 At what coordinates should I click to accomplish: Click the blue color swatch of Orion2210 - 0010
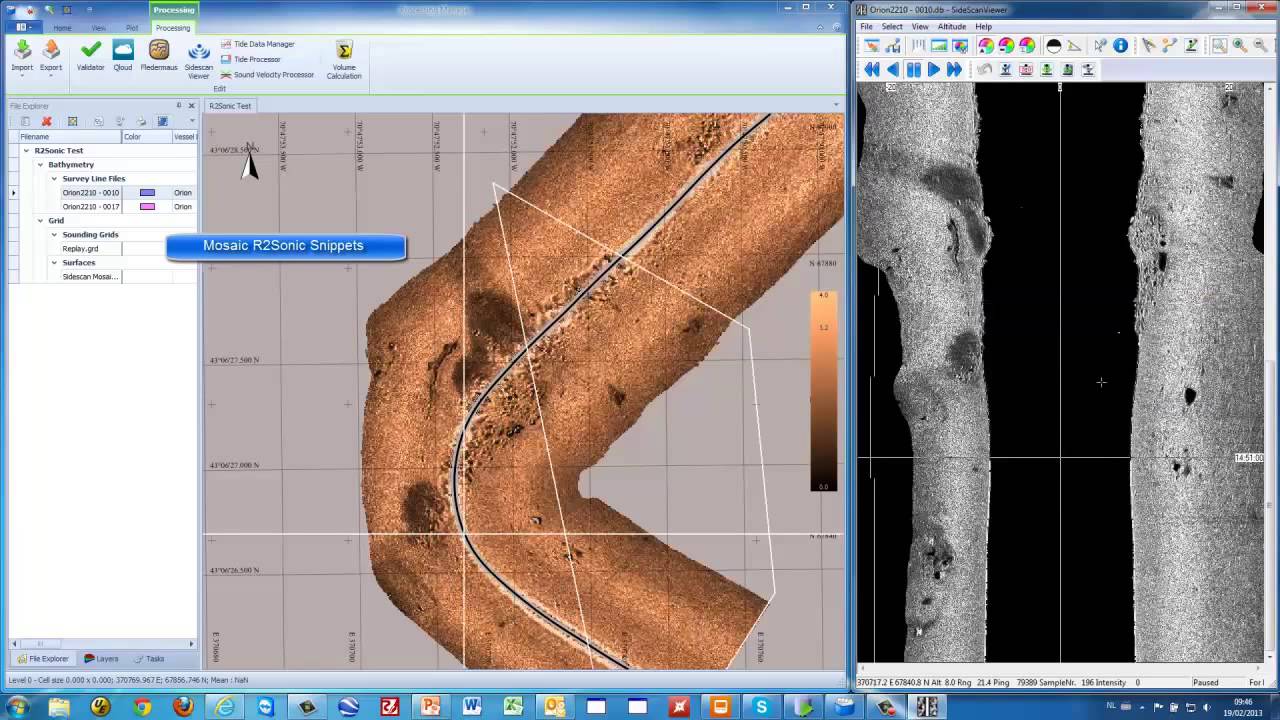(x=147, y=193)
